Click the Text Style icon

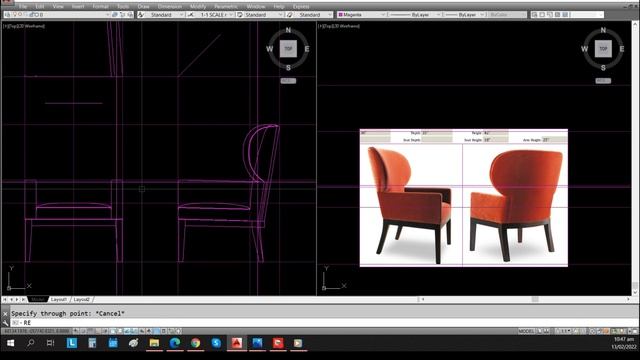pos(141,15)
